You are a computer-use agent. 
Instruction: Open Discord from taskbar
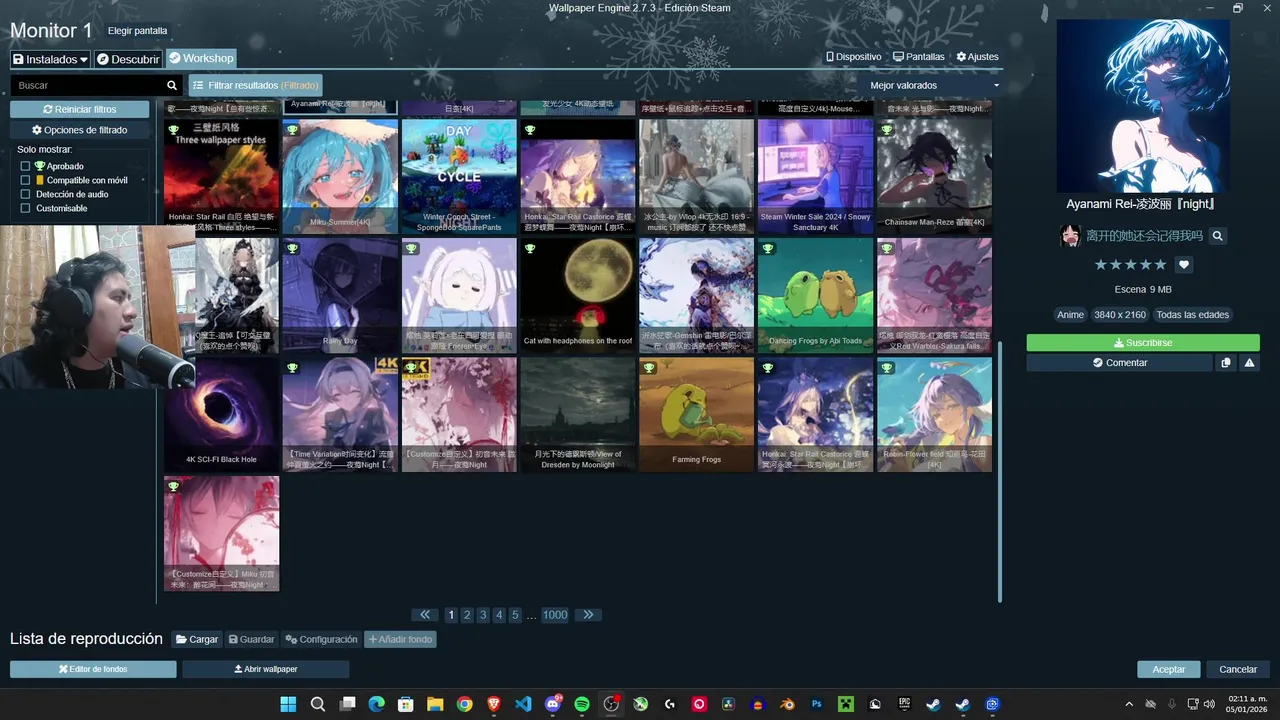pyautogui.click(x=553, y=704)
